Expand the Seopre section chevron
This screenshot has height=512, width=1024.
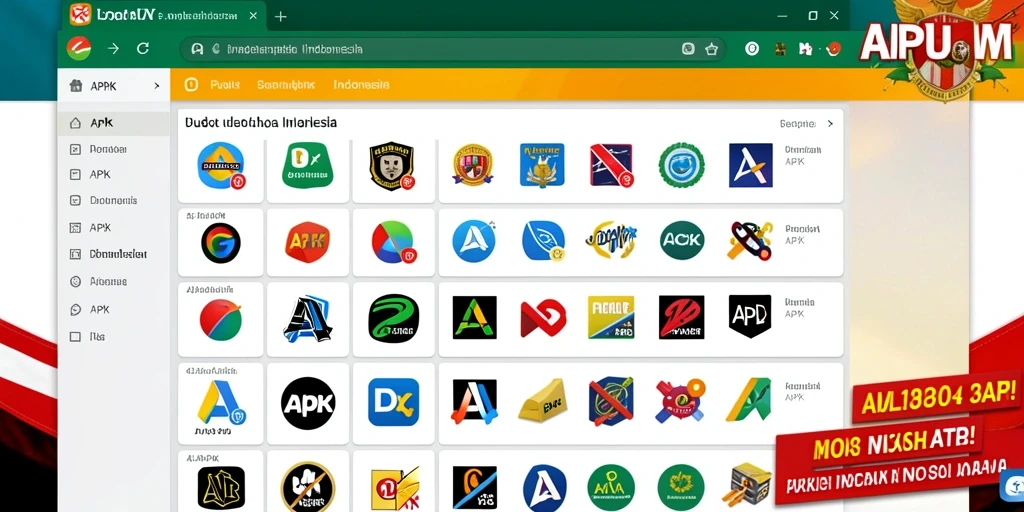[x=830, y=123]
